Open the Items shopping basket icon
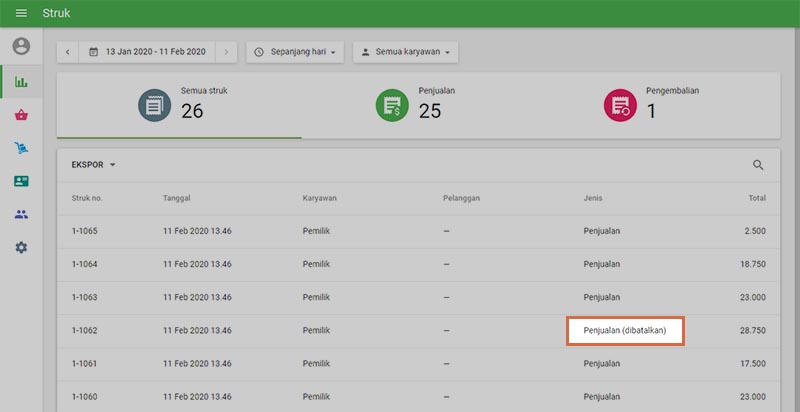 pyautogui.click(x=21, y=115)
